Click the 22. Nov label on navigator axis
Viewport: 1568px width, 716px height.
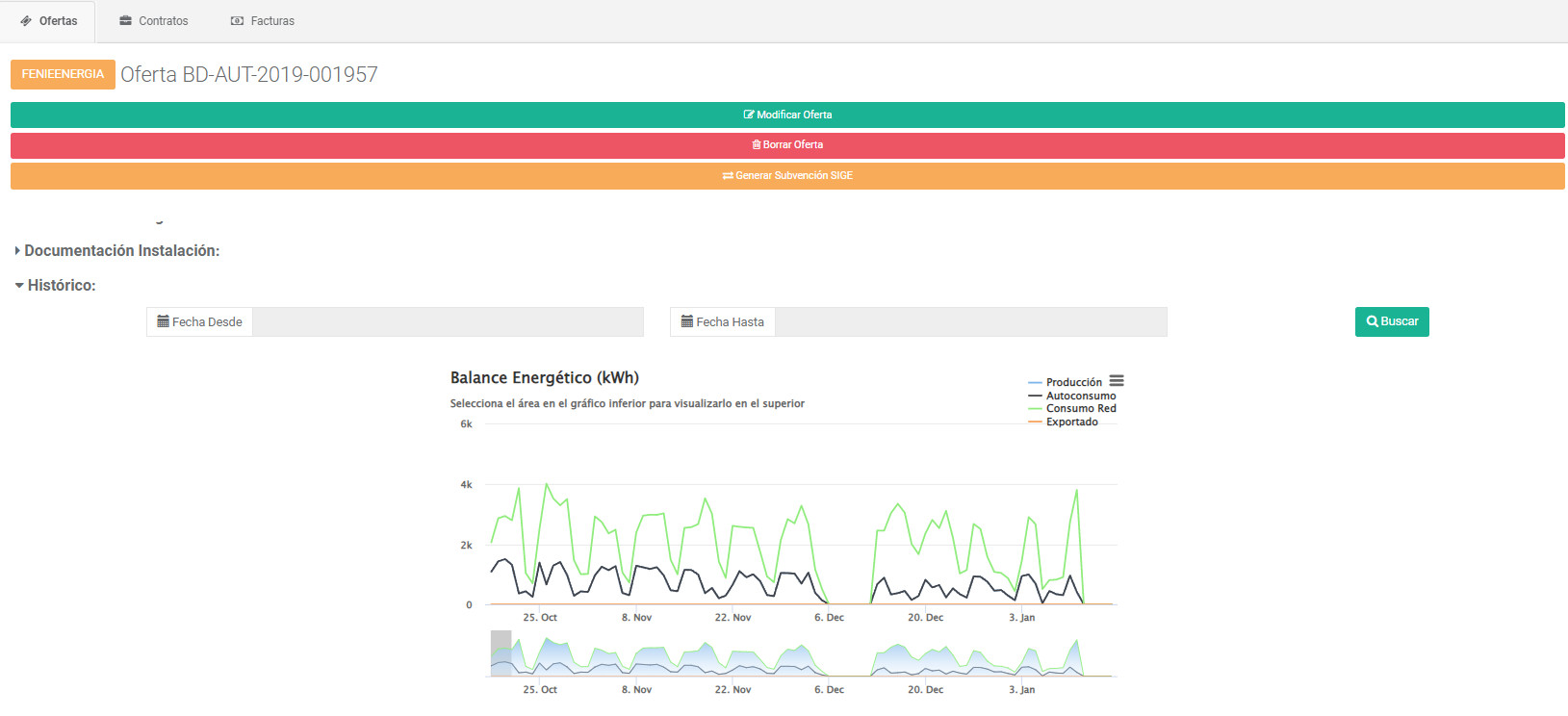coord(733,690)
